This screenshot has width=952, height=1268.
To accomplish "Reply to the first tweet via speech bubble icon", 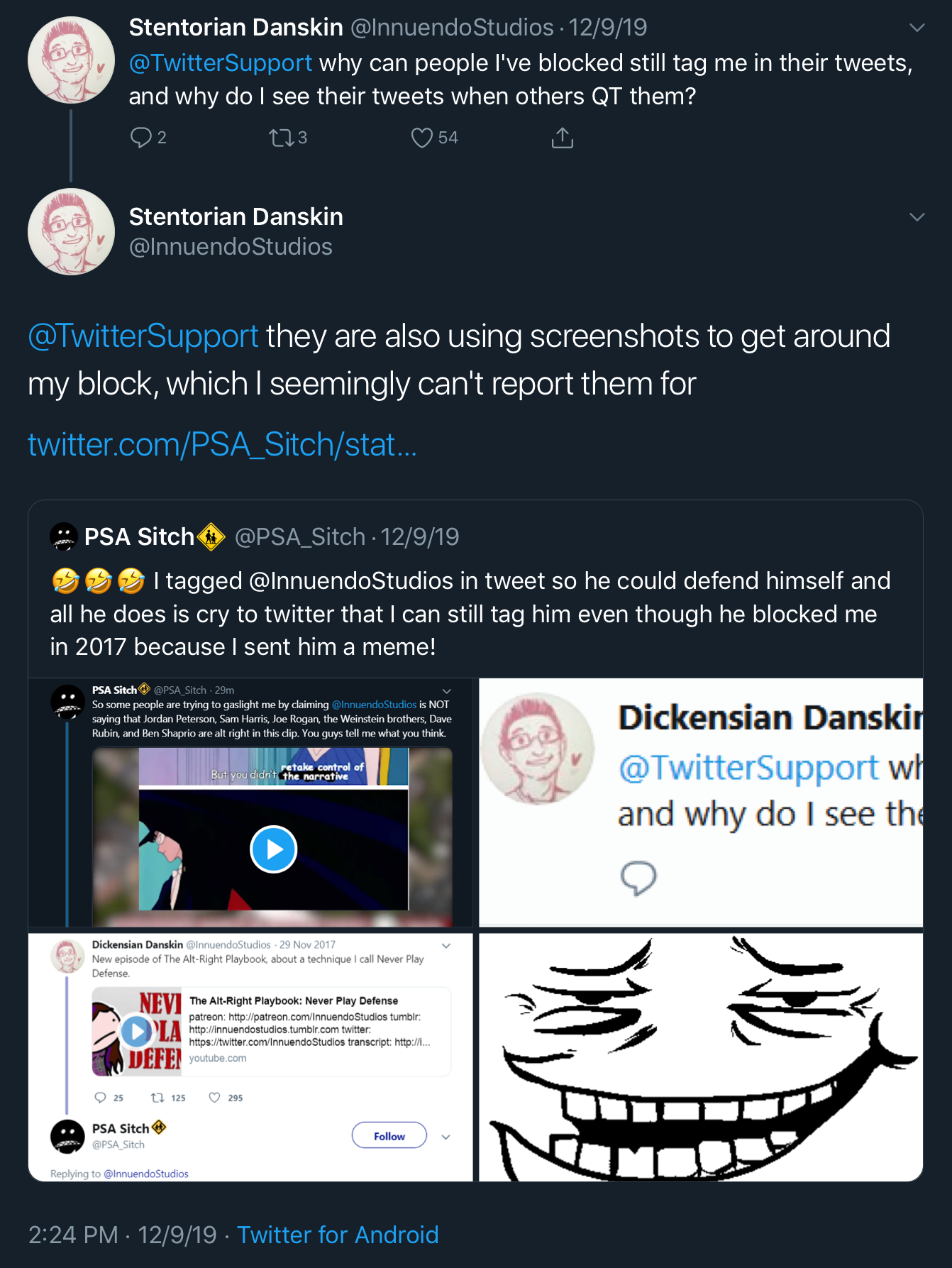I will 141,137.
